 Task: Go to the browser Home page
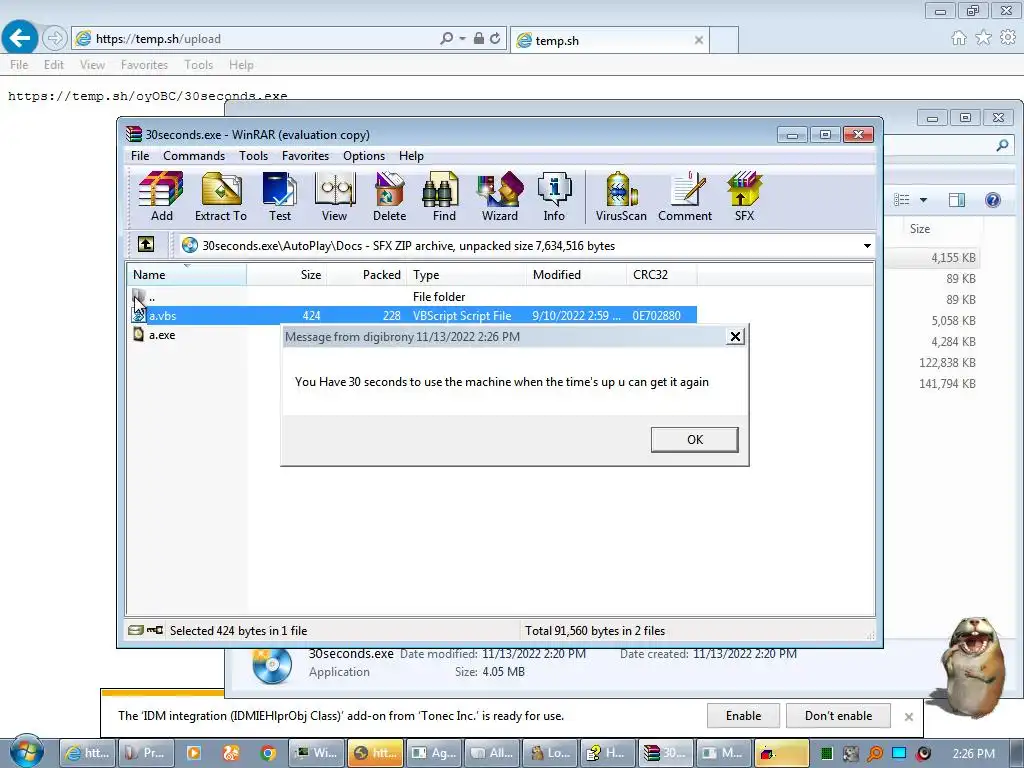(958, 38)
